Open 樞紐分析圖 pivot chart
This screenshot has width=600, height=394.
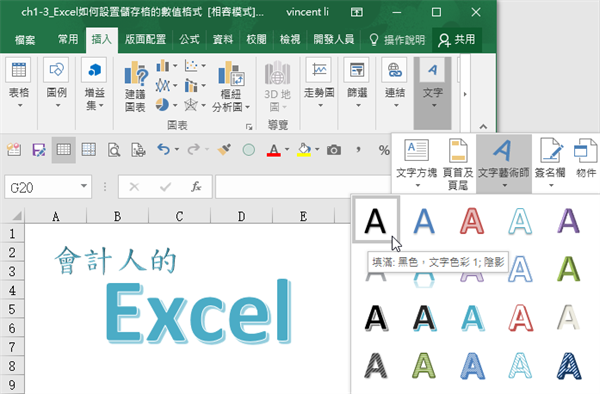[x=231, y=86]
